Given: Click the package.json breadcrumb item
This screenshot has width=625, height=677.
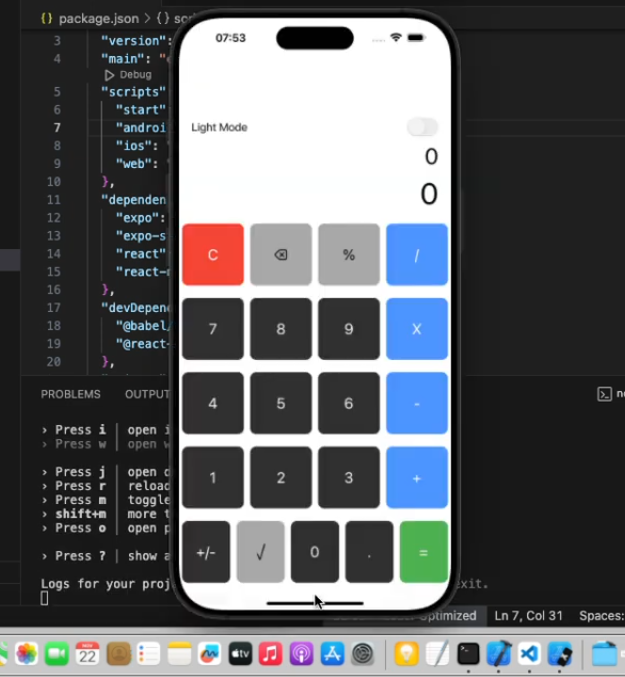Looking at the screenshot, I should [90, 18].
